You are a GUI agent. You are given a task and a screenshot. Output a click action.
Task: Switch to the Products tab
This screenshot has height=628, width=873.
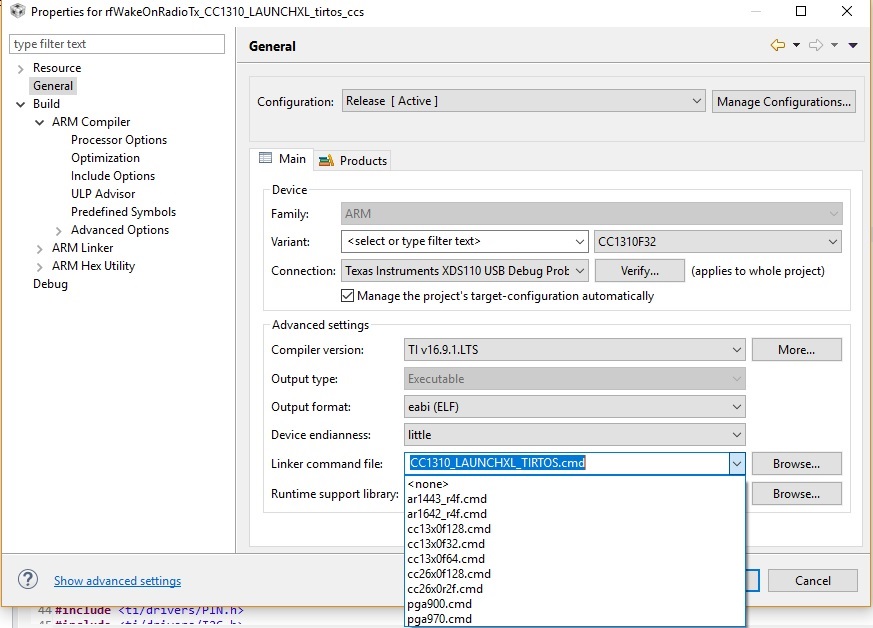[353, 160]
